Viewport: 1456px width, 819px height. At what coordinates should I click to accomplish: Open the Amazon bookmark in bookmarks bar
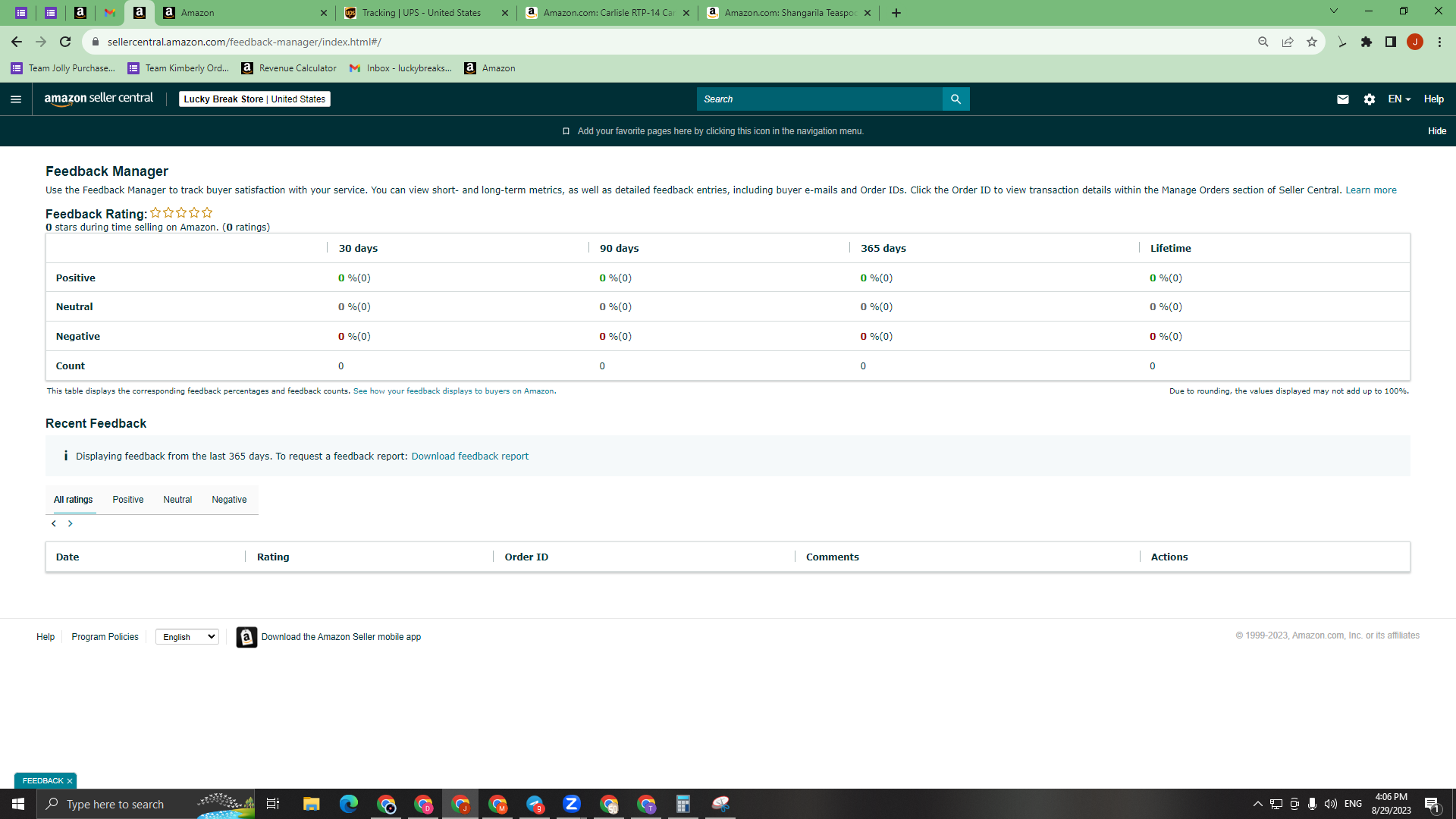click(490, 68)
